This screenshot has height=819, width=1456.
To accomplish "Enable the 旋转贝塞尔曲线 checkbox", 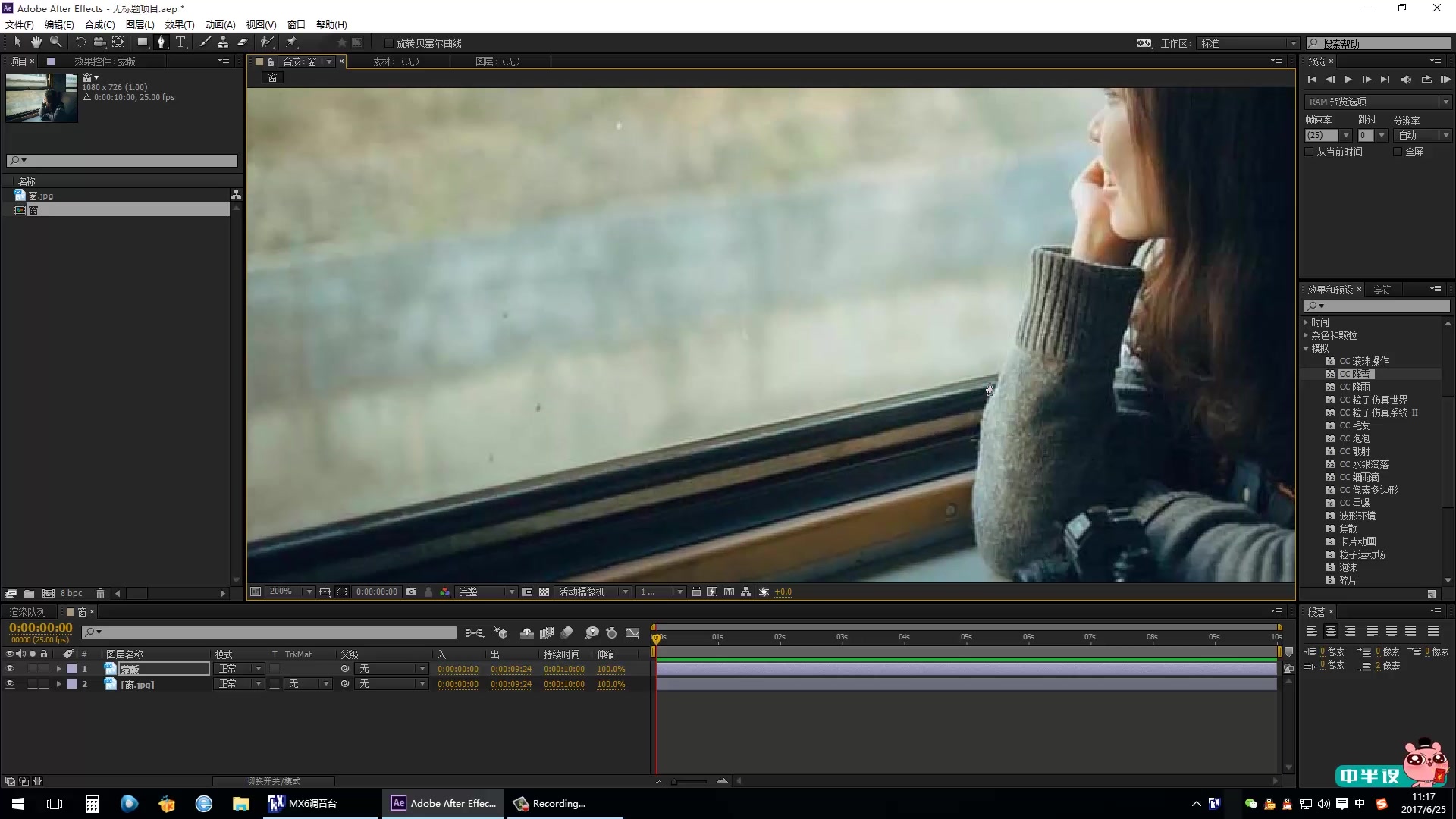I will click(389, 43).
